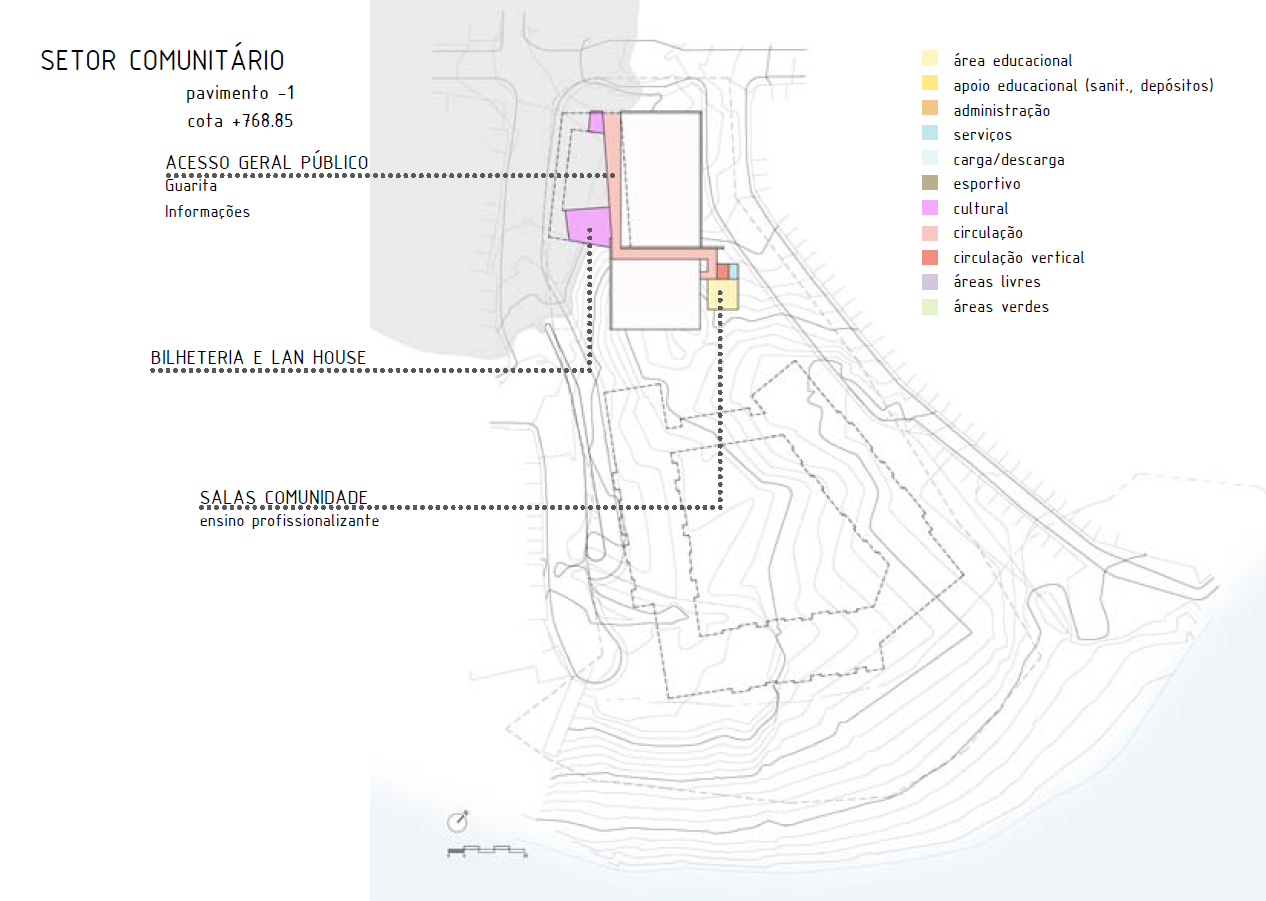Click the 'carga/descarga' legend text
This screenshot has width=1266, height=901.
click(x=1009, y=160)
